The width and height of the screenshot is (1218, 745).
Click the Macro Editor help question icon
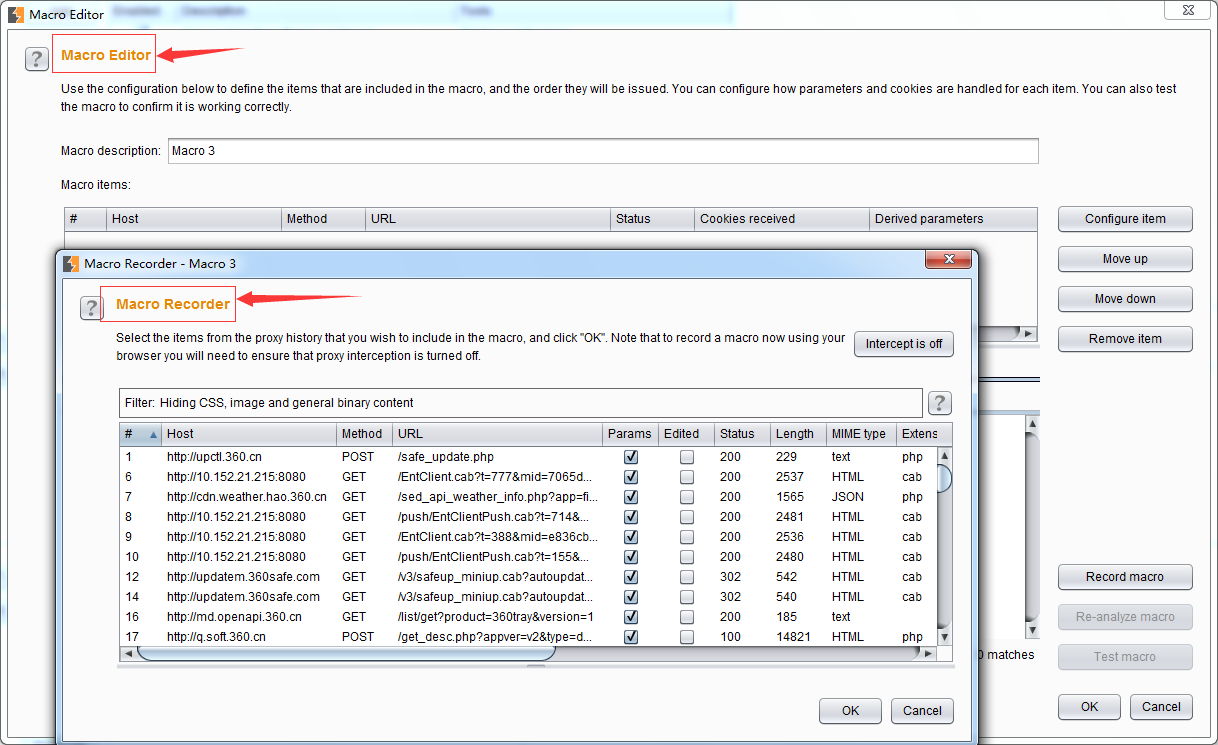click(37, 59)
